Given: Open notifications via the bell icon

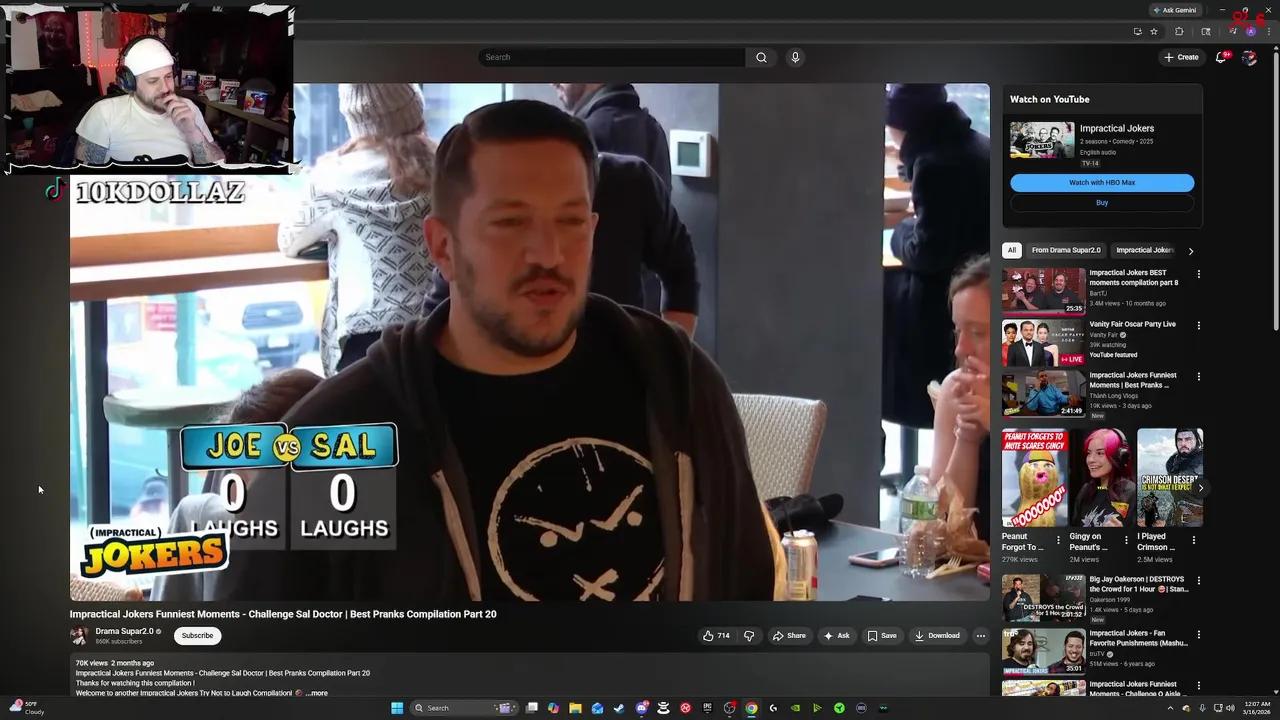Looking at the screenshot, I should (1220, 57).
